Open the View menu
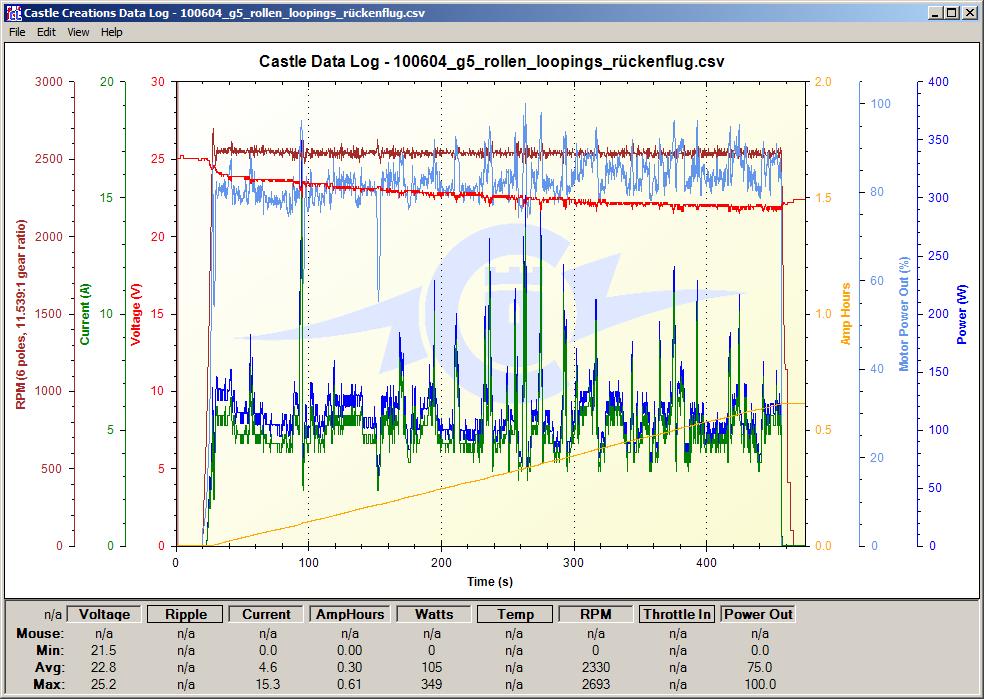The width and height of the screenshot is (984, 699). [x=78, y=32]
